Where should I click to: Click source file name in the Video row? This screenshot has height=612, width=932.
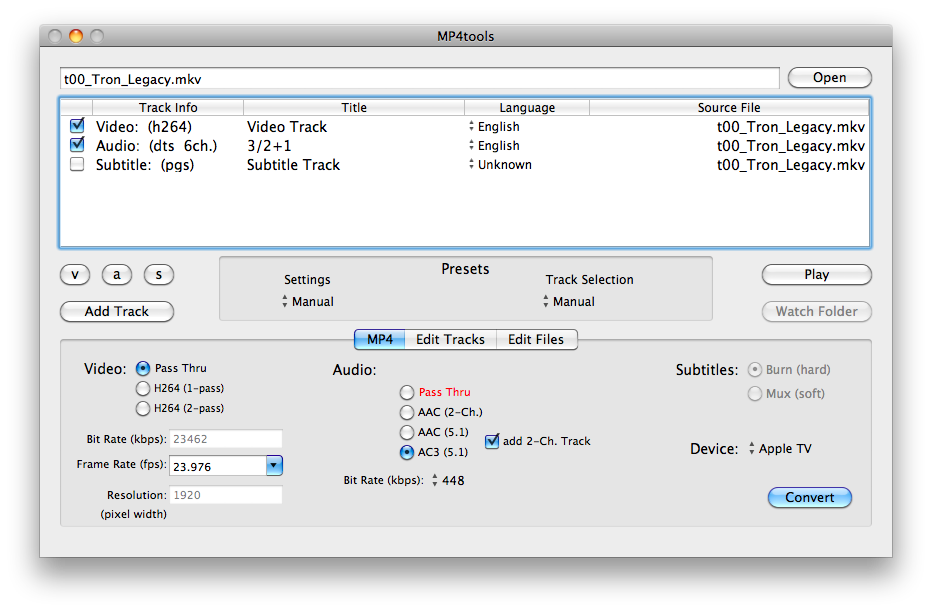(x=791, y=127)
